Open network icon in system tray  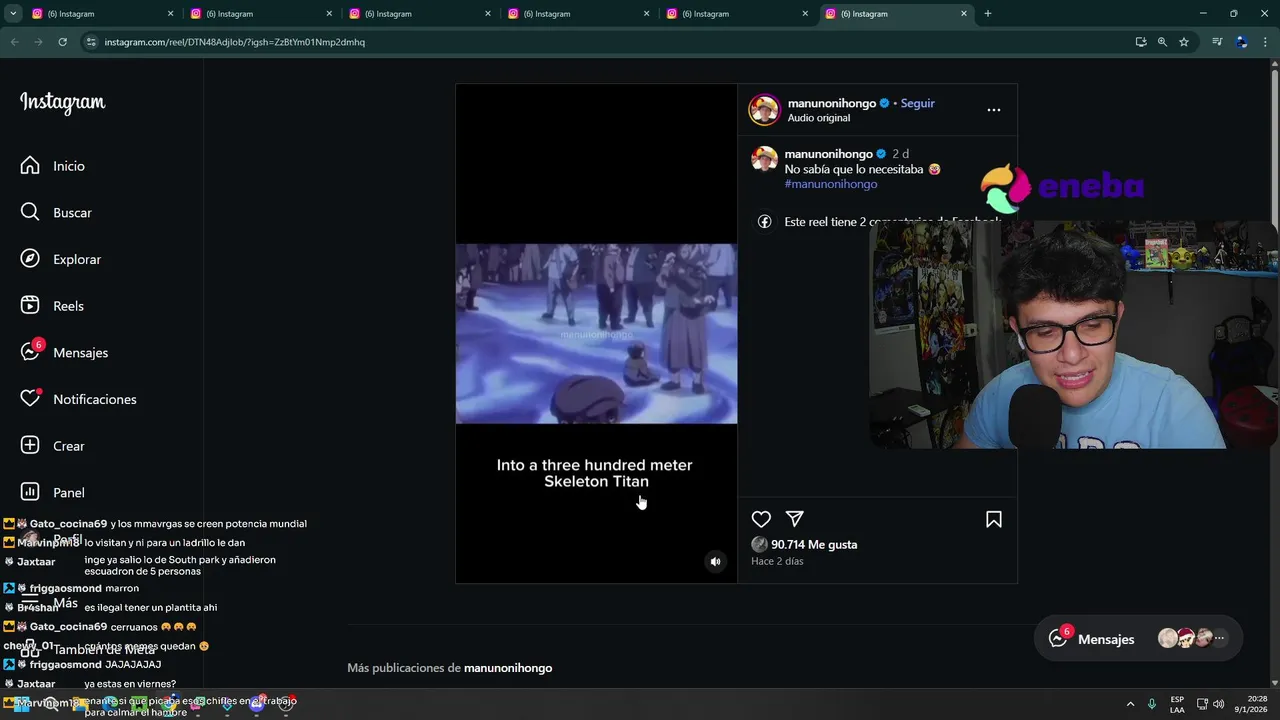1202,704
